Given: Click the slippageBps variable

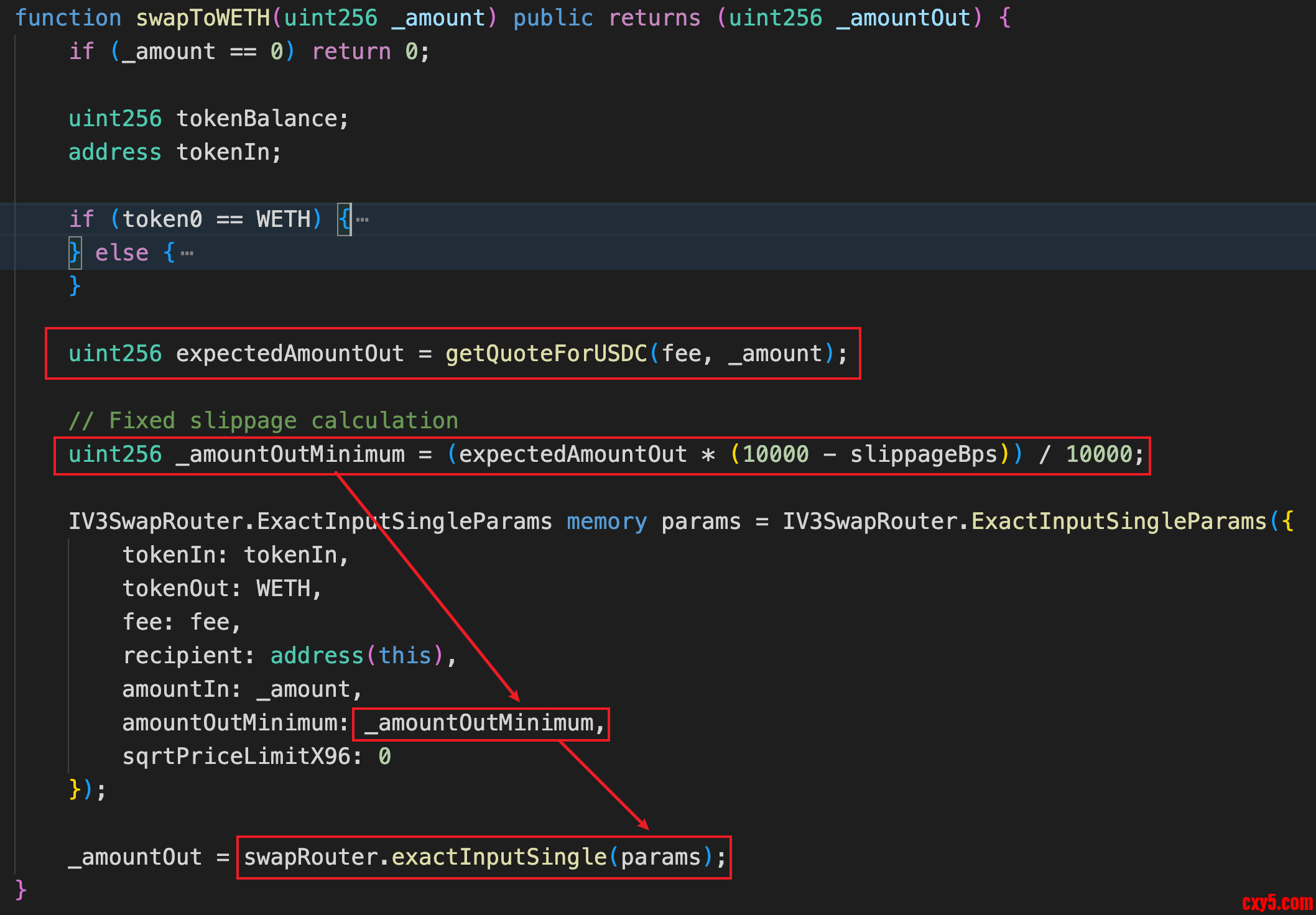Looking at the screenshot, I should pyautogui.click(x=924, y=454).
